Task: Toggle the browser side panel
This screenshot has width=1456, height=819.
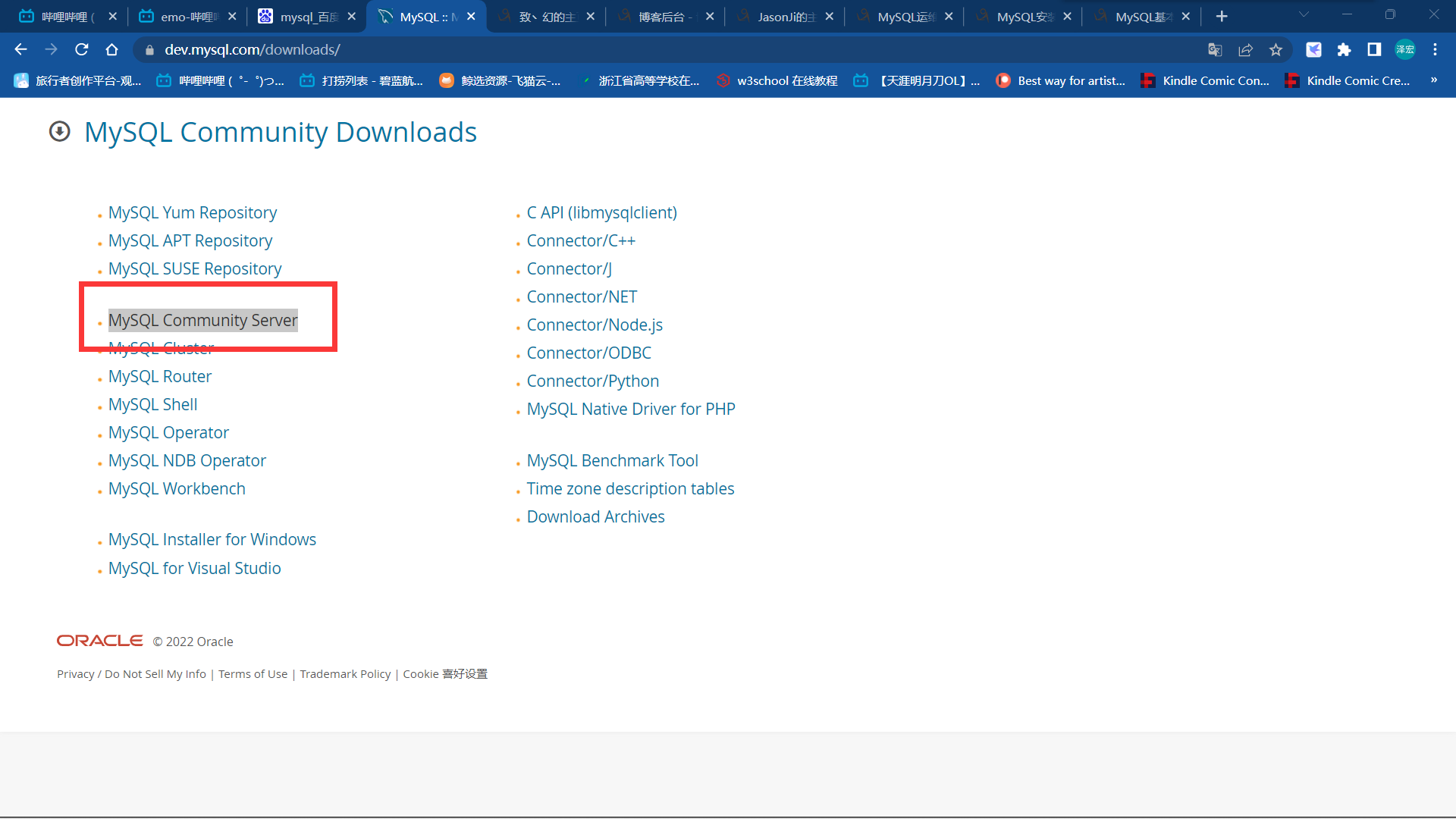Action: pos(1374,49)
